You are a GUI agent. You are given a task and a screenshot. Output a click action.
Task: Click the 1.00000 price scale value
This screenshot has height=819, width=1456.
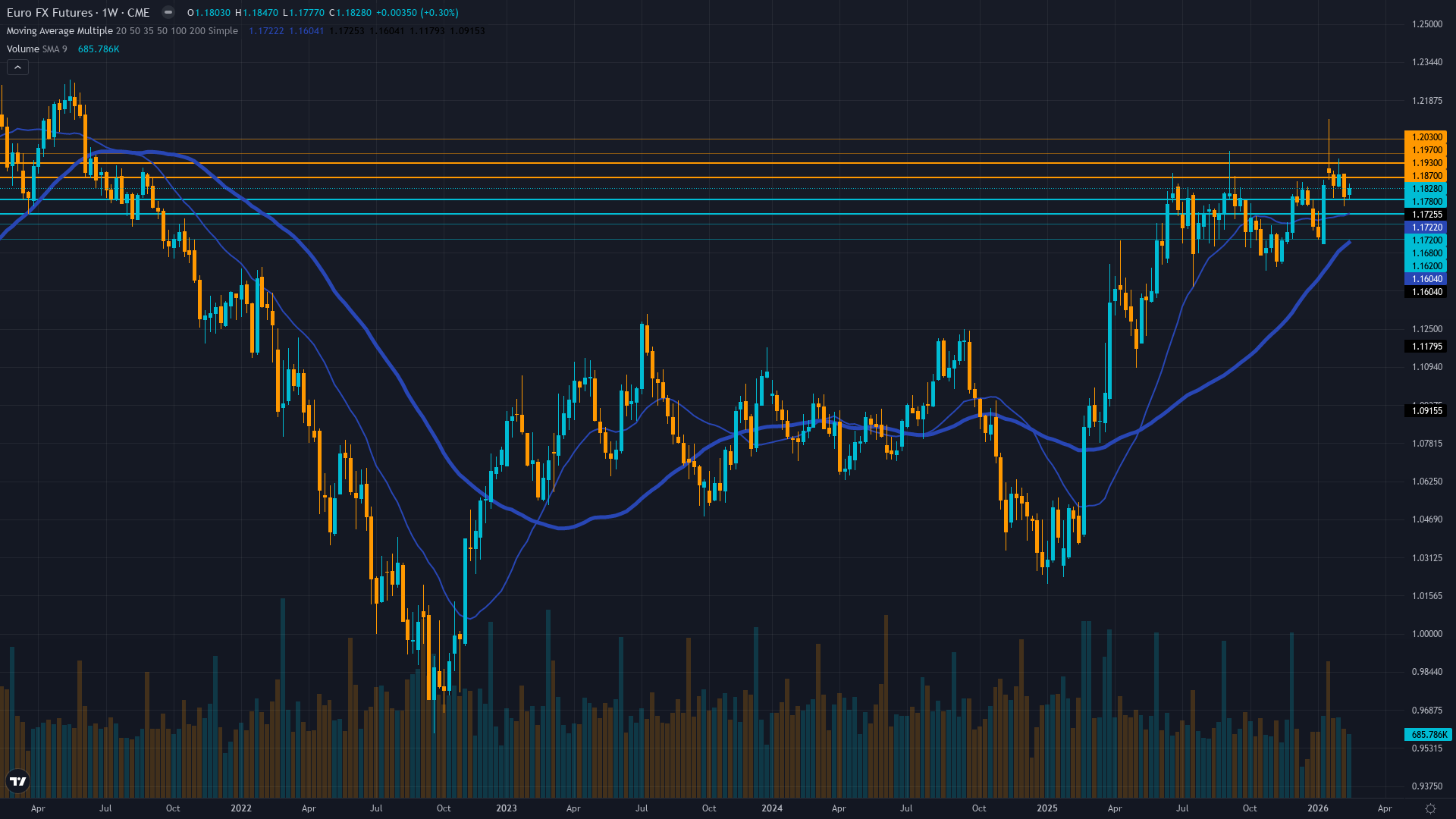(x=1427, y=634)
